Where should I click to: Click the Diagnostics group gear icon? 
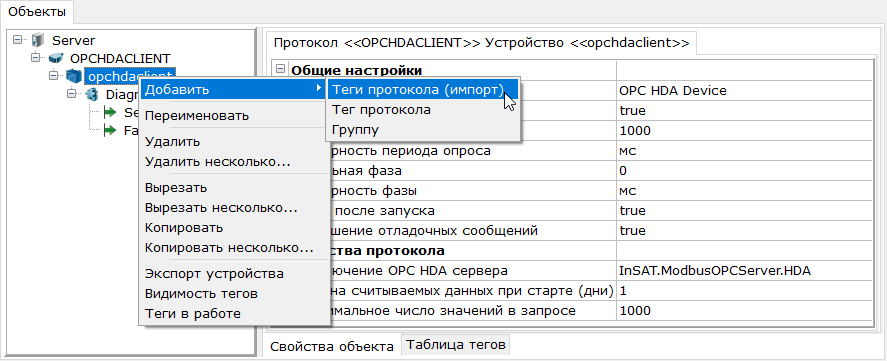tap(92, 94)
